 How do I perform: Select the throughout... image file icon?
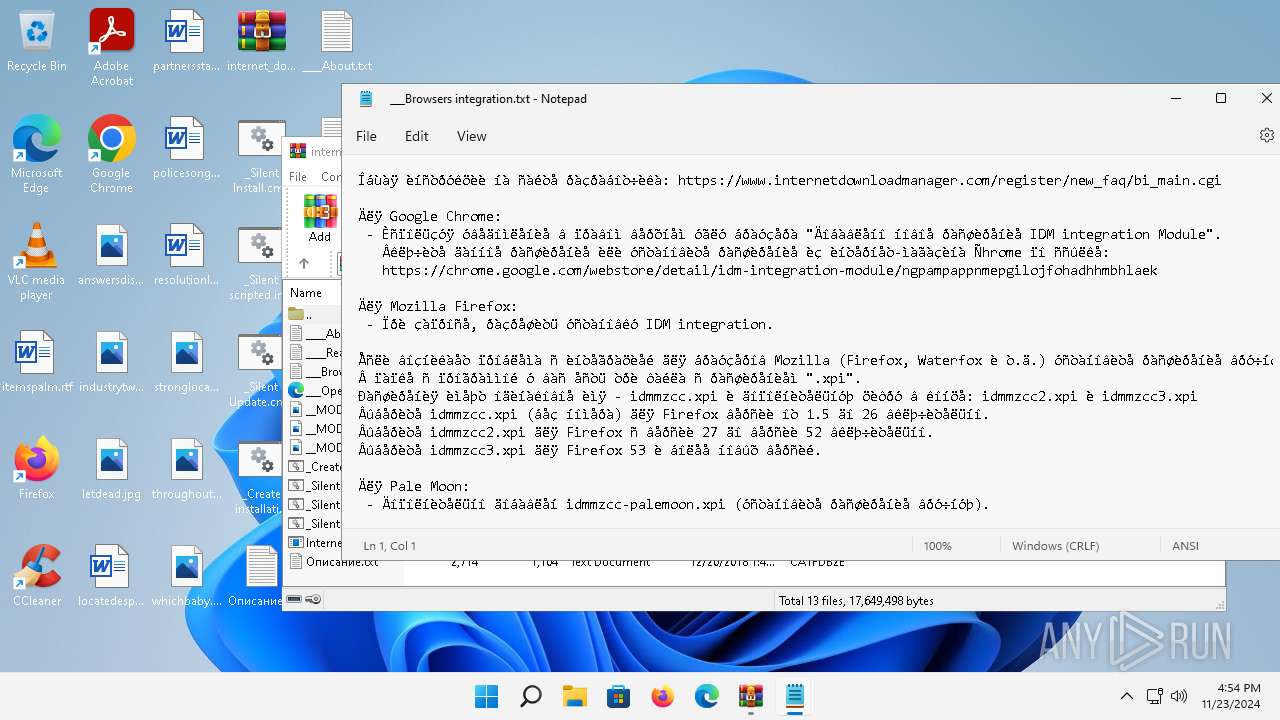coord(185,469)
